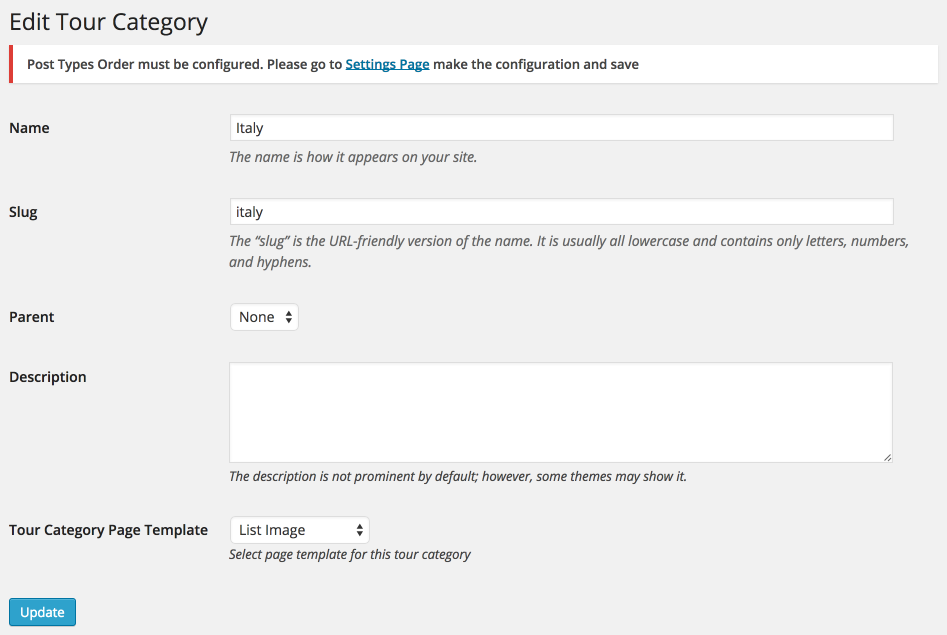
Task: Click inside the empty Description text area
Action: 560,412
